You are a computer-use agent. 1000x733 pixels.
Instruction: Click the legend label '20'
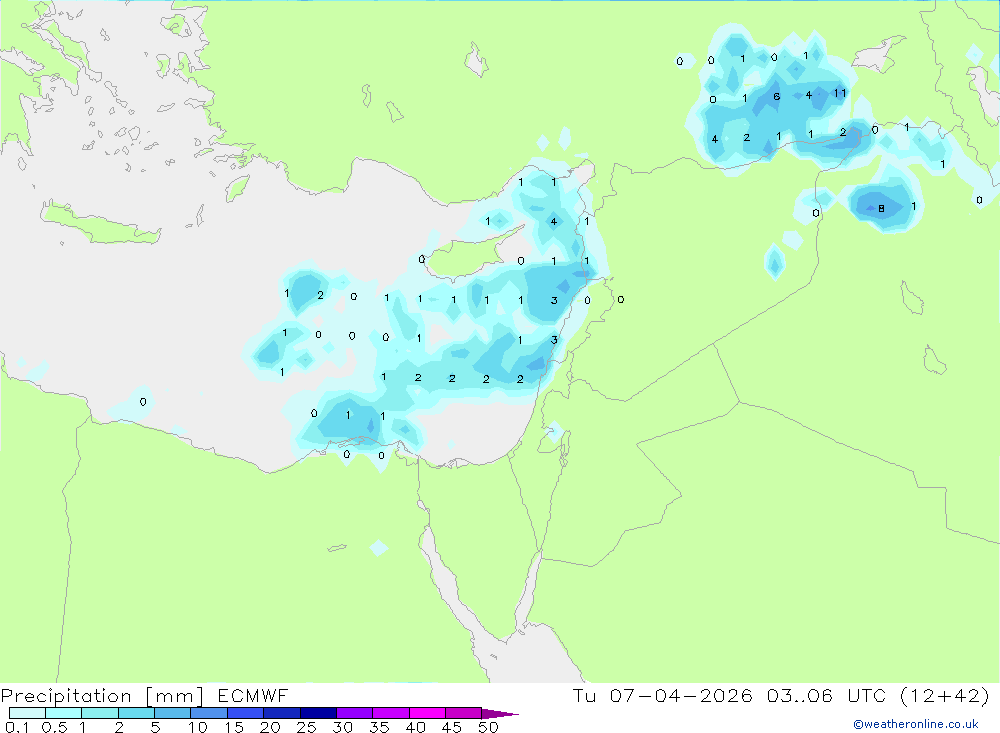(270, 727)
